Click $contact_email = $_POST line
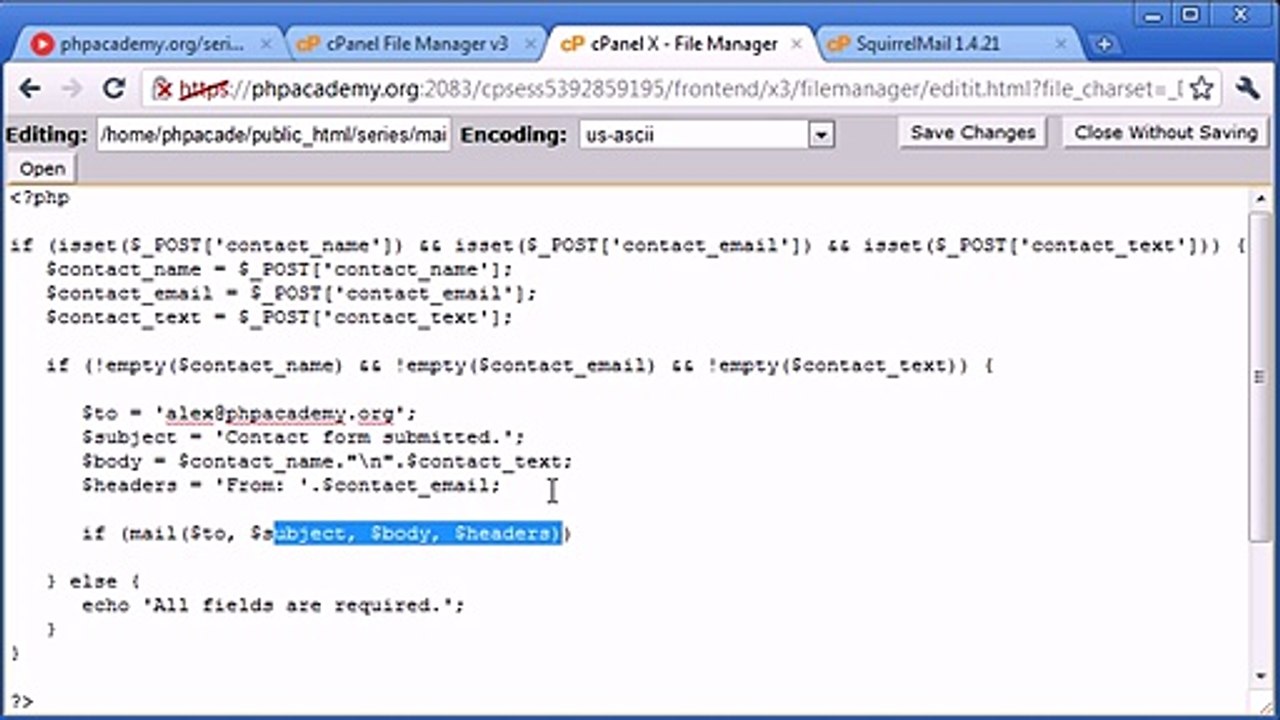The image size is (1280, 720). point(291,293)
